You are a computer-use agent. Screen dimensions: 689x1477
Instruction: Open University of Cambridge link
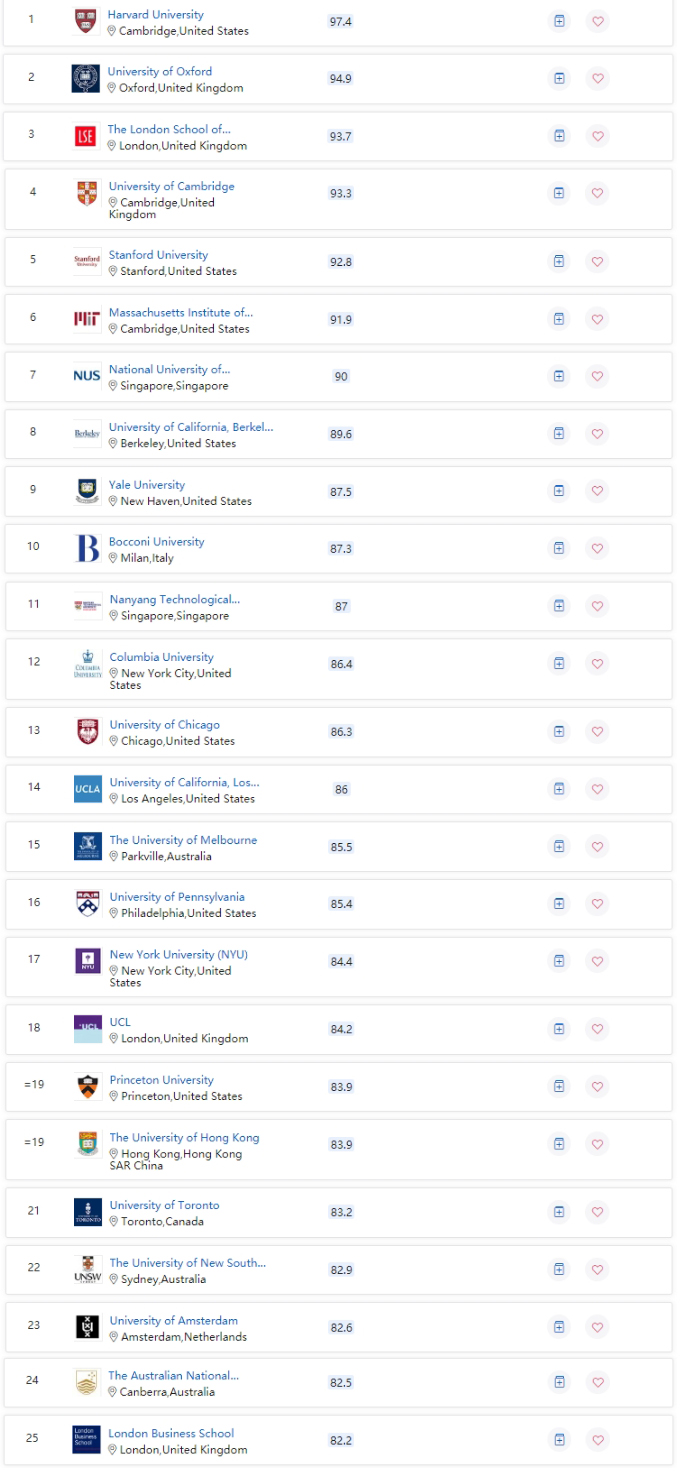(x=171, y=186)
